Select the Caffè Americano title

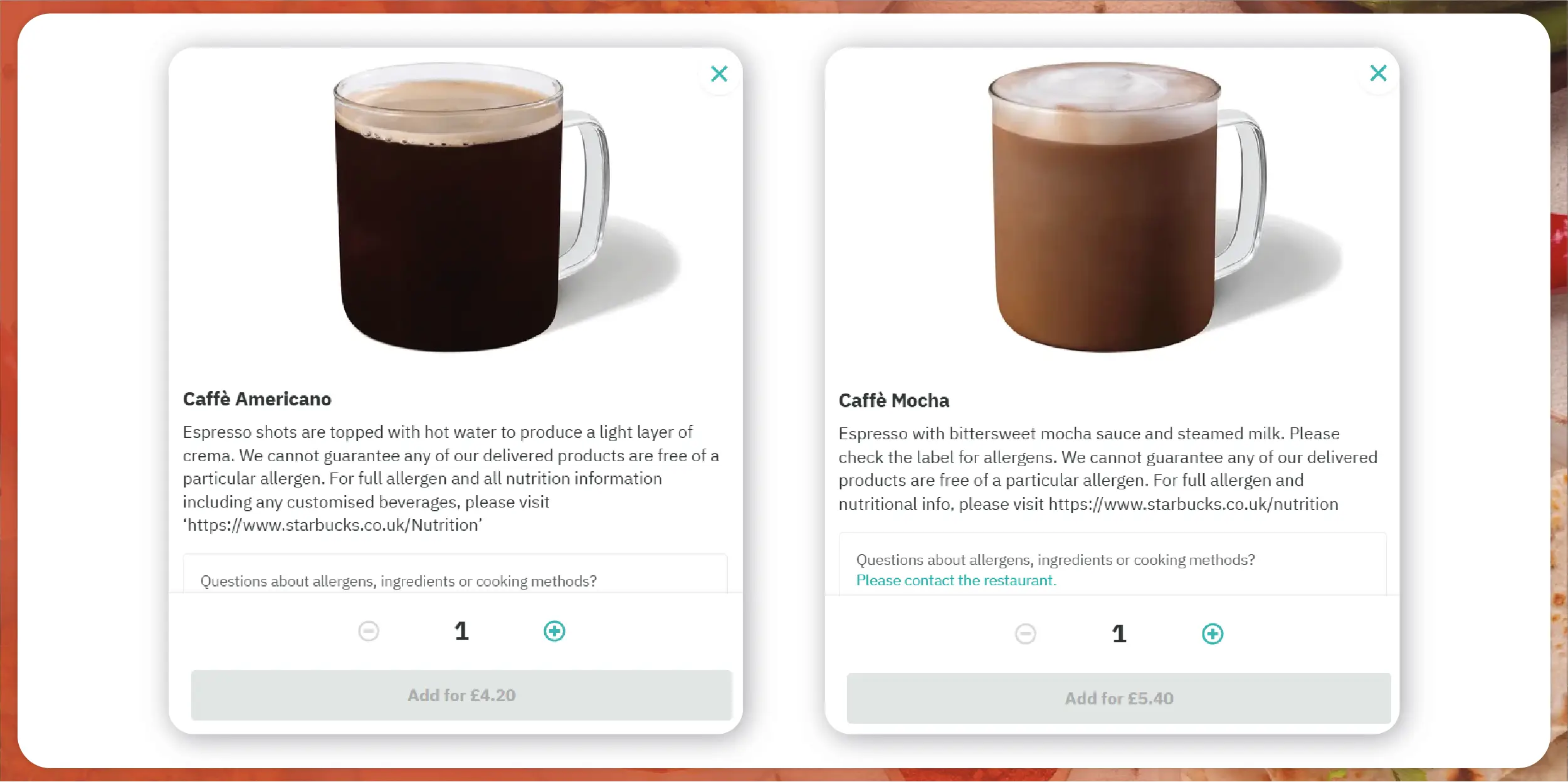tap(257, 399)
